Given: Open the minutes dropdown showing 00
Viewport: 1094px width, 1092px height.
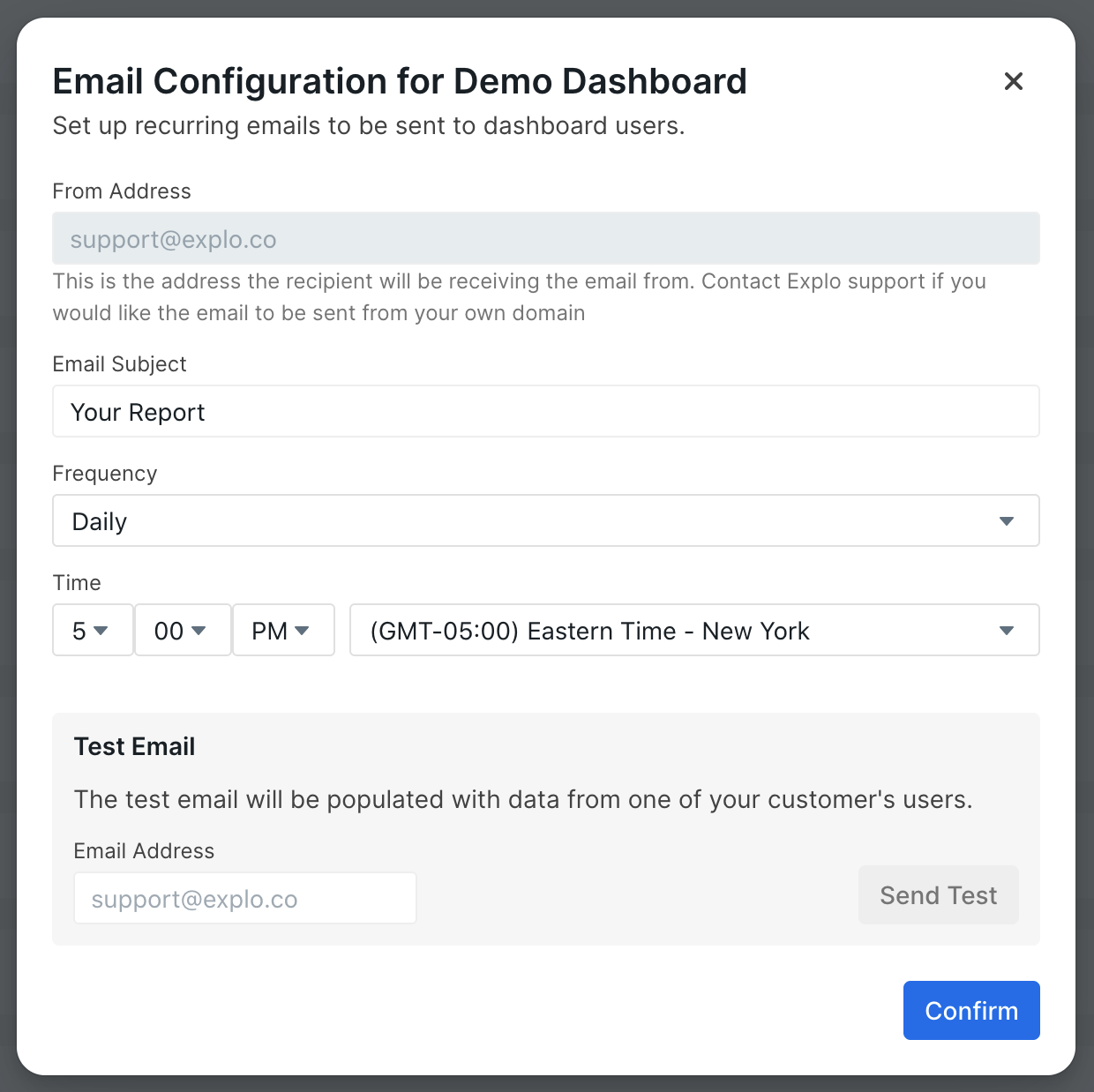Looking at the screenshot, I should coord(182,631).
